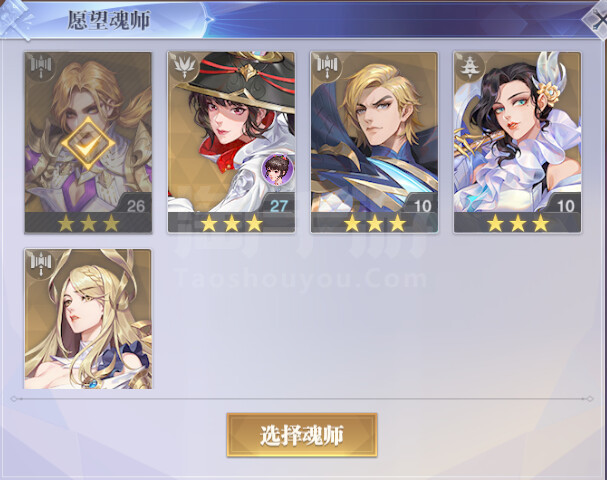Image resolution: width=607 pixels, height=480 pixels.
Task: Click the 愿望魂师 title header
Action: 108,20
